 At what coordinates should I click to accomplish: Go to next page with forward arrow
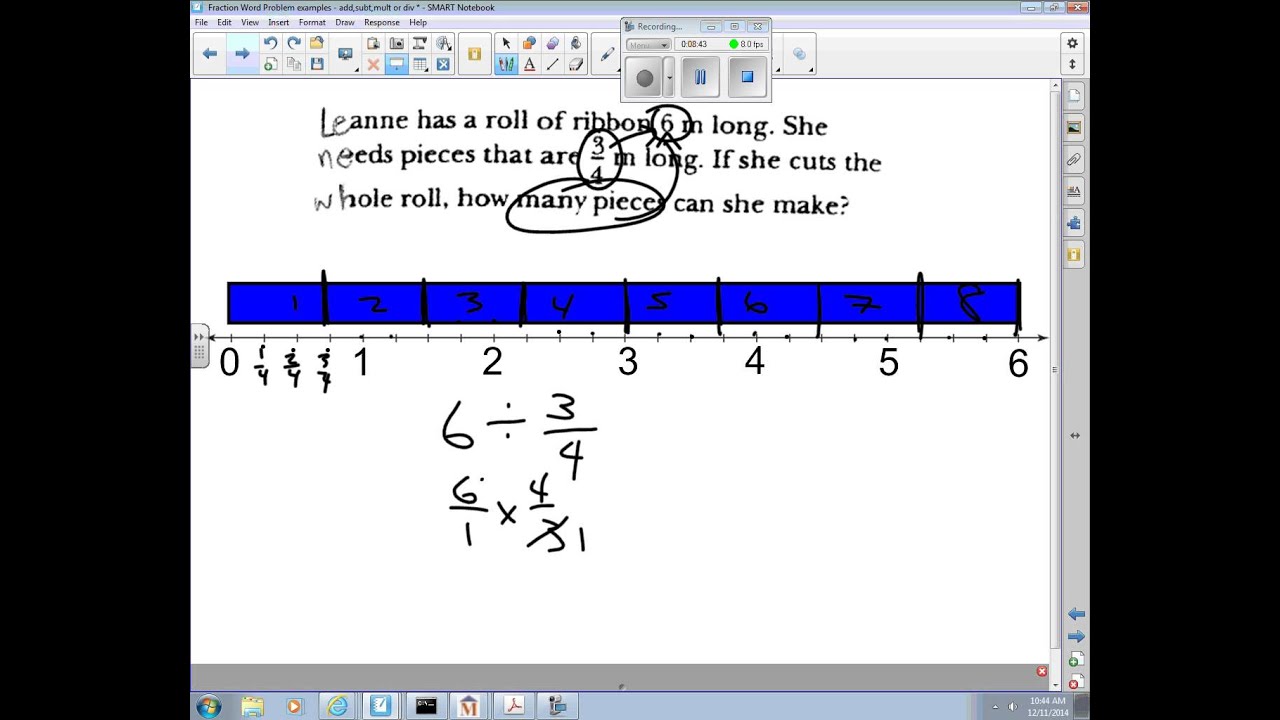point(242,54)
